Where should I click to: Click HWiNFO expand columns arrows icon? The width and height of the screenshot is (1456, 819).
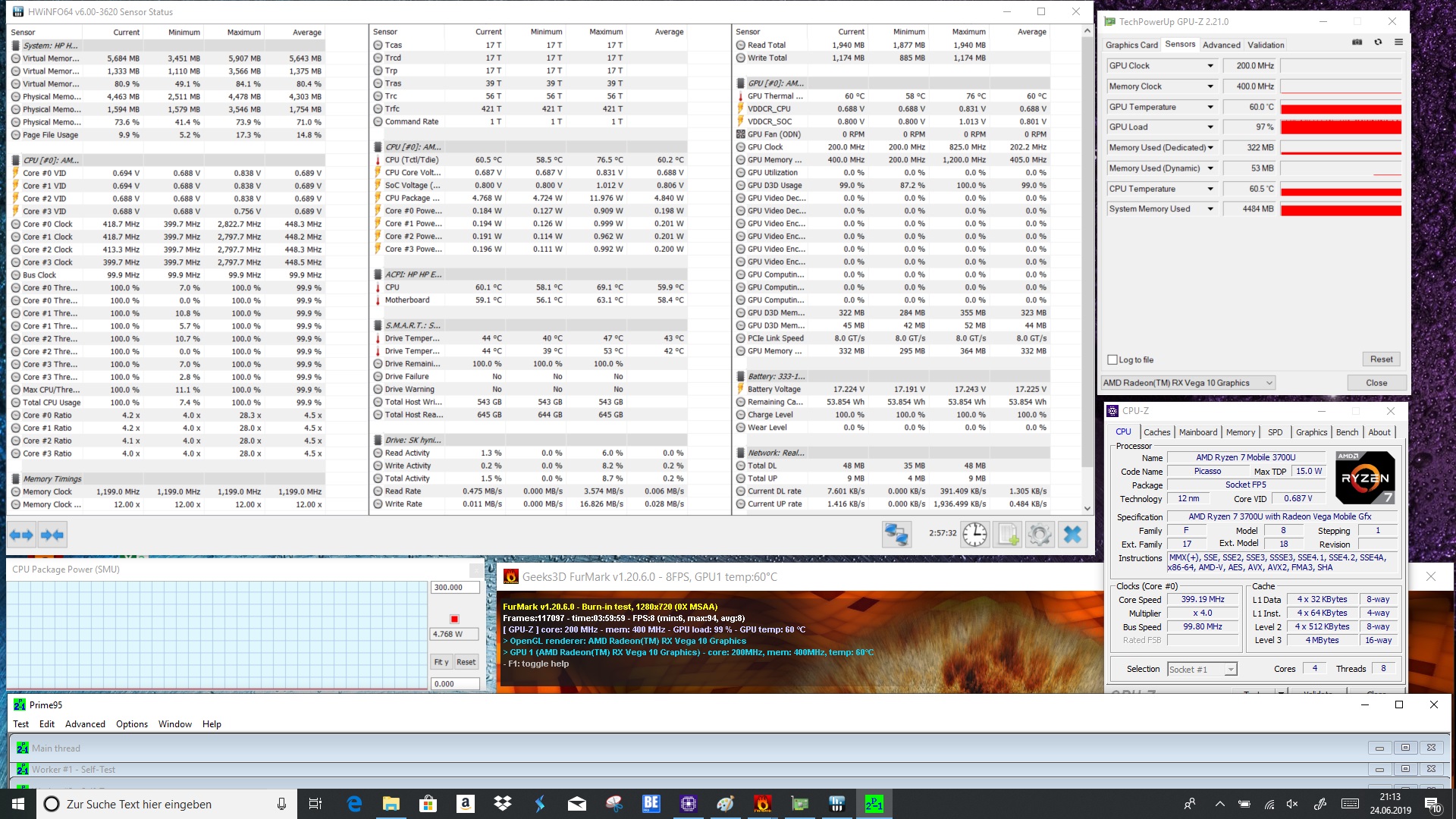tap(21, 535)
